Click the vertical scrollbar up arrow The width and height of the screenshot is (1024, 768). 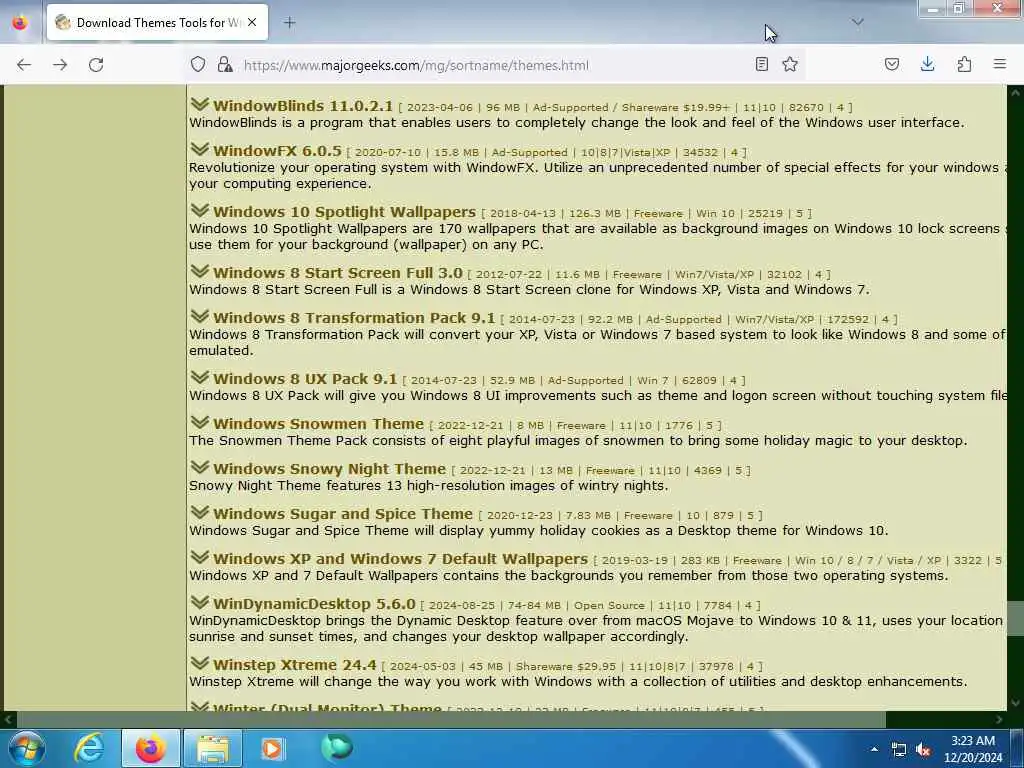point(1015,93)
